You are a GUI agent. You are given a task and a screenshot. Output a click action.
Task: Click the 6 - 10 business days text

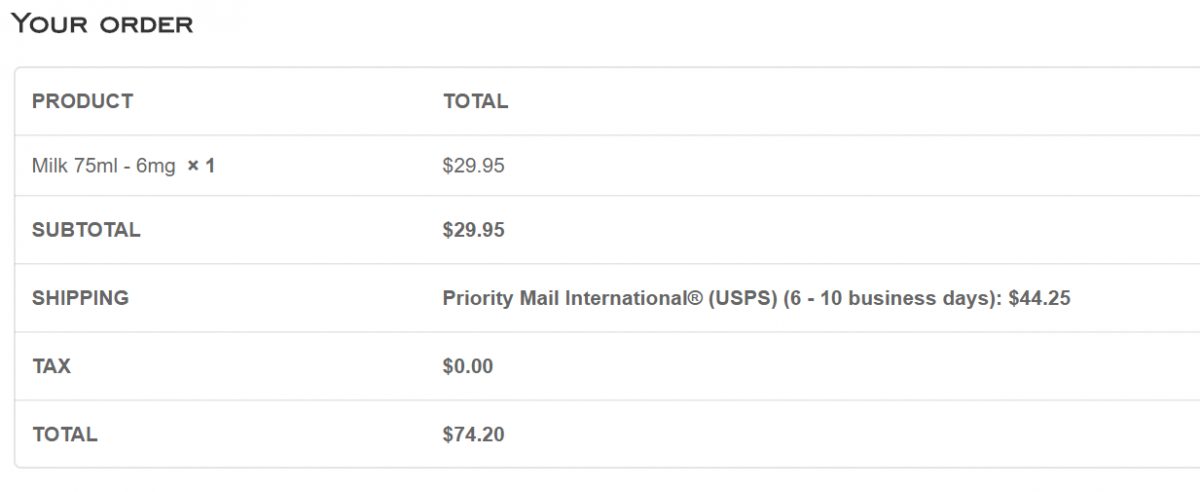tap(889, 298)
